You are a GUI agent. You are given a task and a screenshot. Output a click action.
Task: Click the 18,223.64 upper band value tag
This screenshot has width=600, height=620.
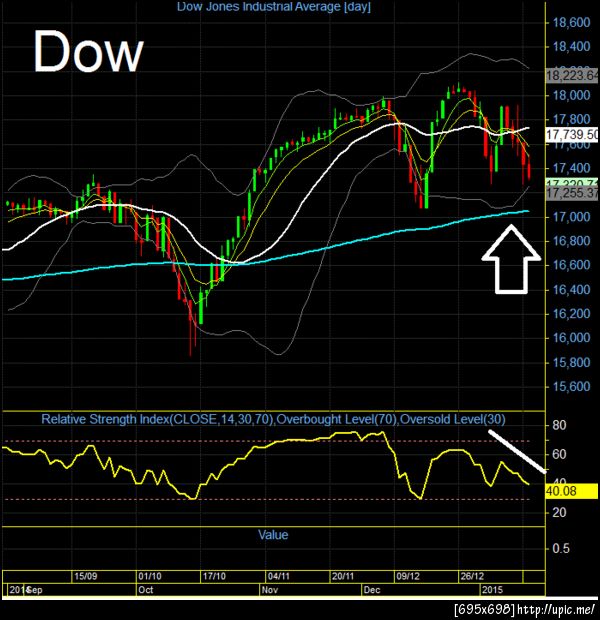pyautogui.click(x=572, y=75)
